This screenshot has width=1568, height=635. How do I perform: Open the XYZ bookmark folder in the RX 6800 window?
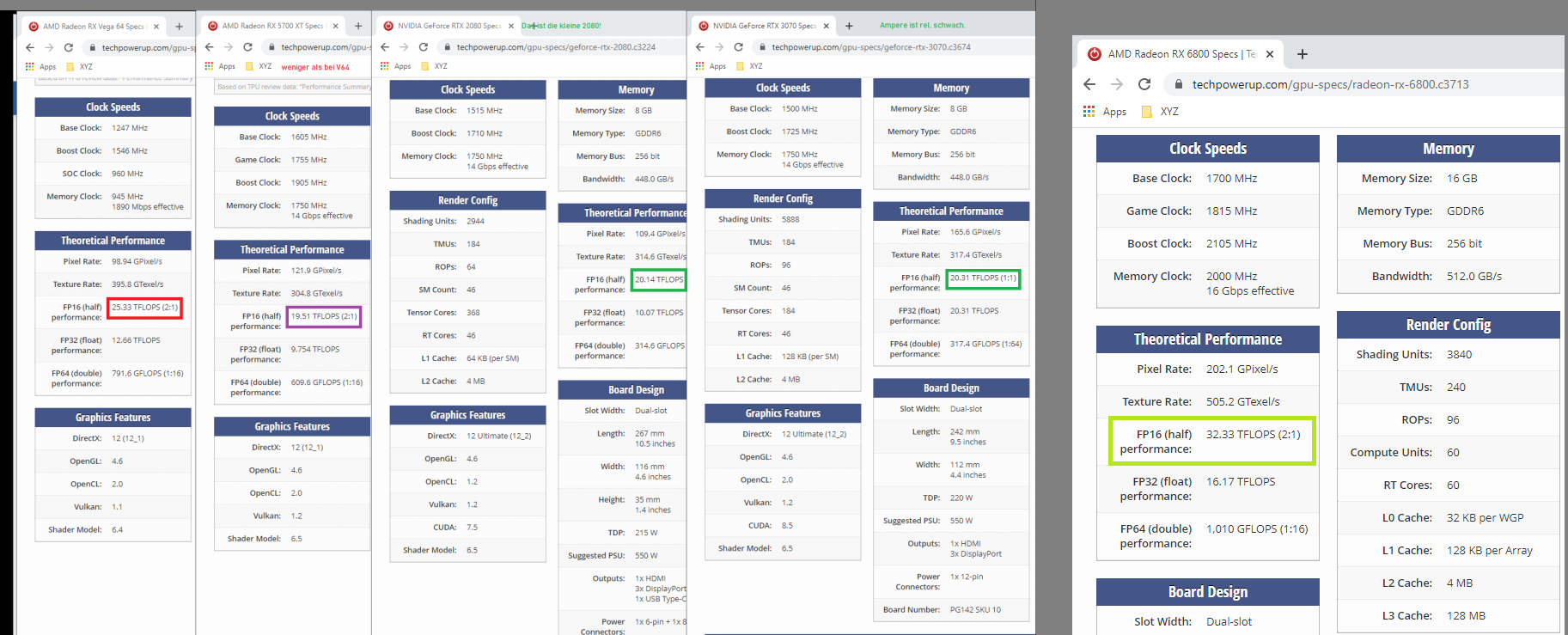pos(1160,112)
